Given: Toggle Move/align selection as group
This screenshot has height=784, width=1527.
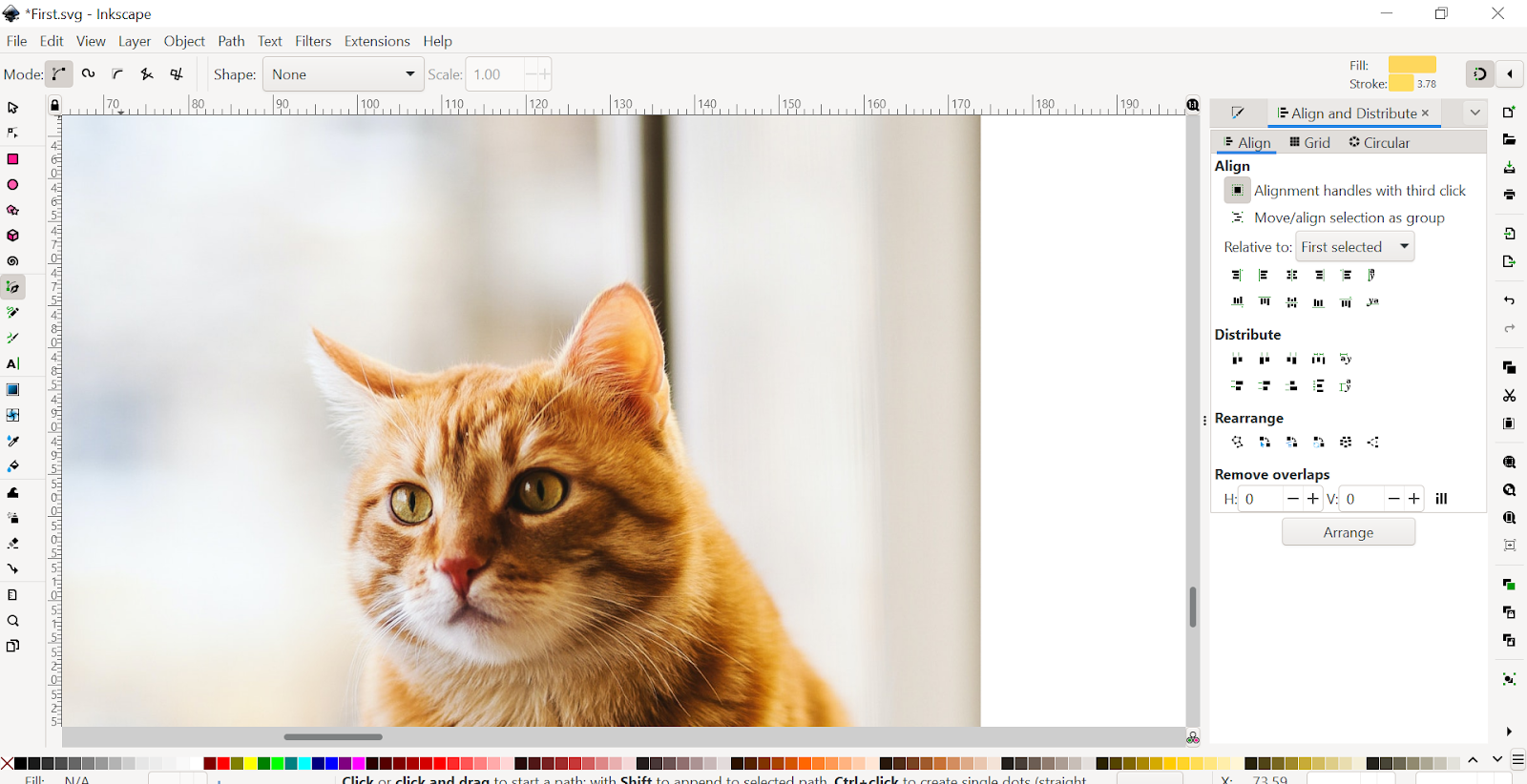Looking at the screenshot, I should point(1237,217).
